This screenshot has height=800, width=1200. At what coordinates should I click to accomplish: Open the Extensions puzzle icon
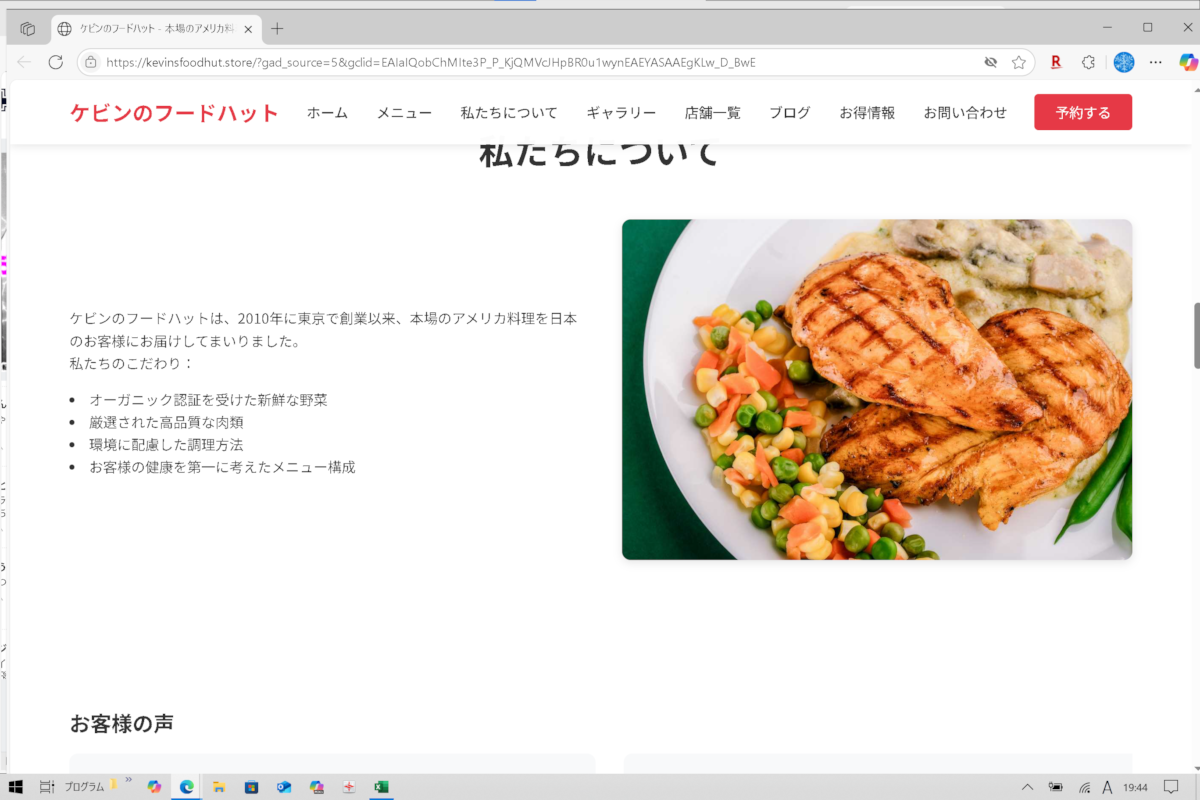(1088, 62)
